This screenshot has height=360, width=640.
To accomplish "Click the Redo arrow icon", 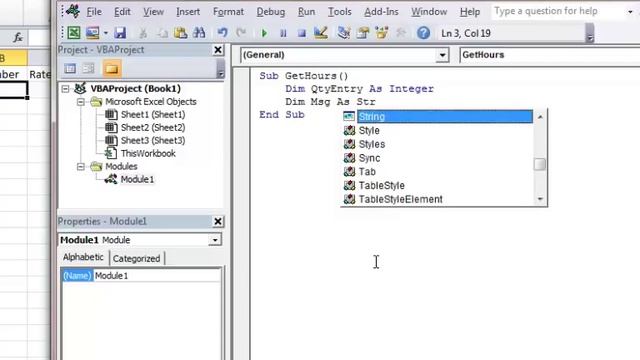I will click(241, 33).
